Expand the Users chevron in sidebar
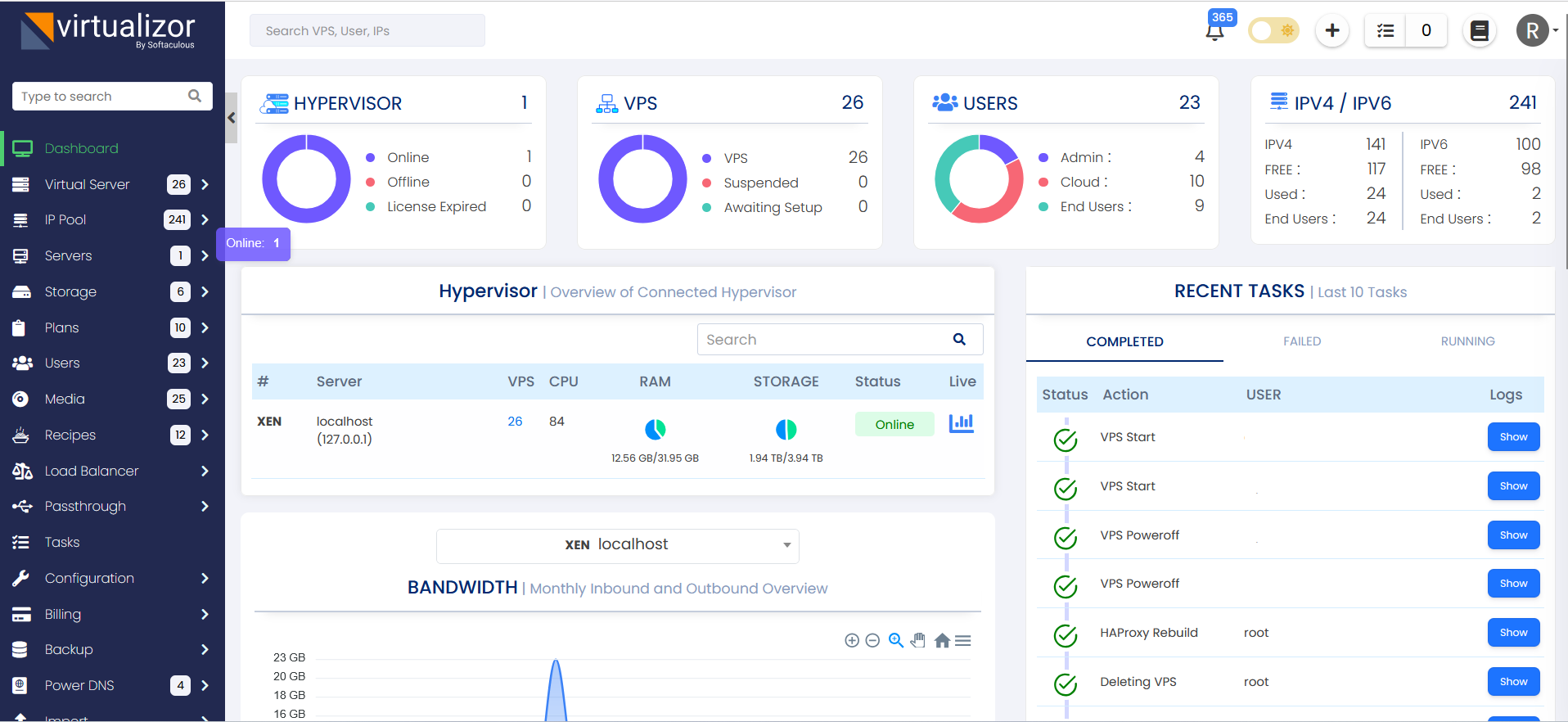 pyautogui.click(x=205, y=363)
